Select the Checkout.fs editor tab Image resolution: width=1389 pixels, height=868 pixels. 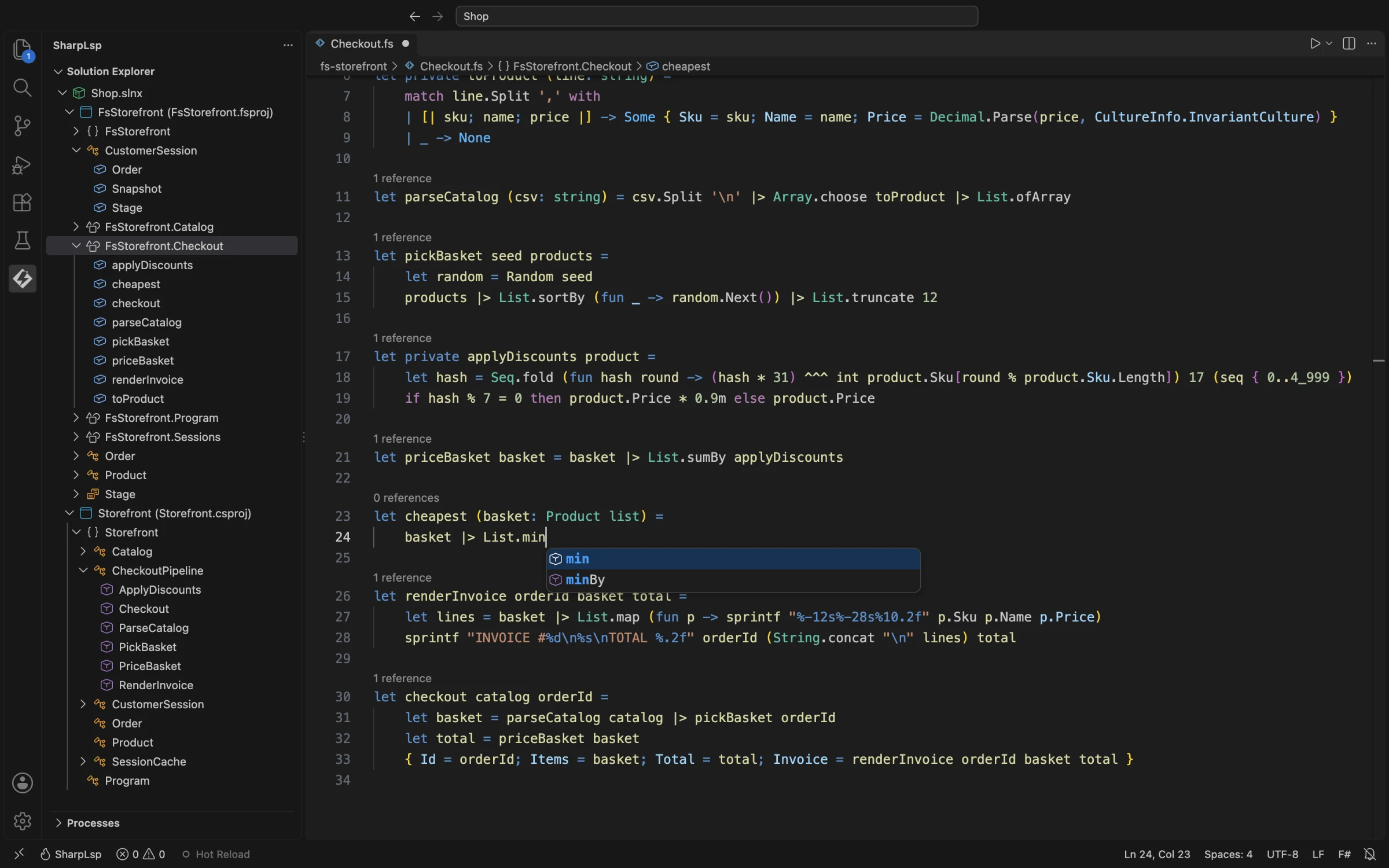[362, 44]
